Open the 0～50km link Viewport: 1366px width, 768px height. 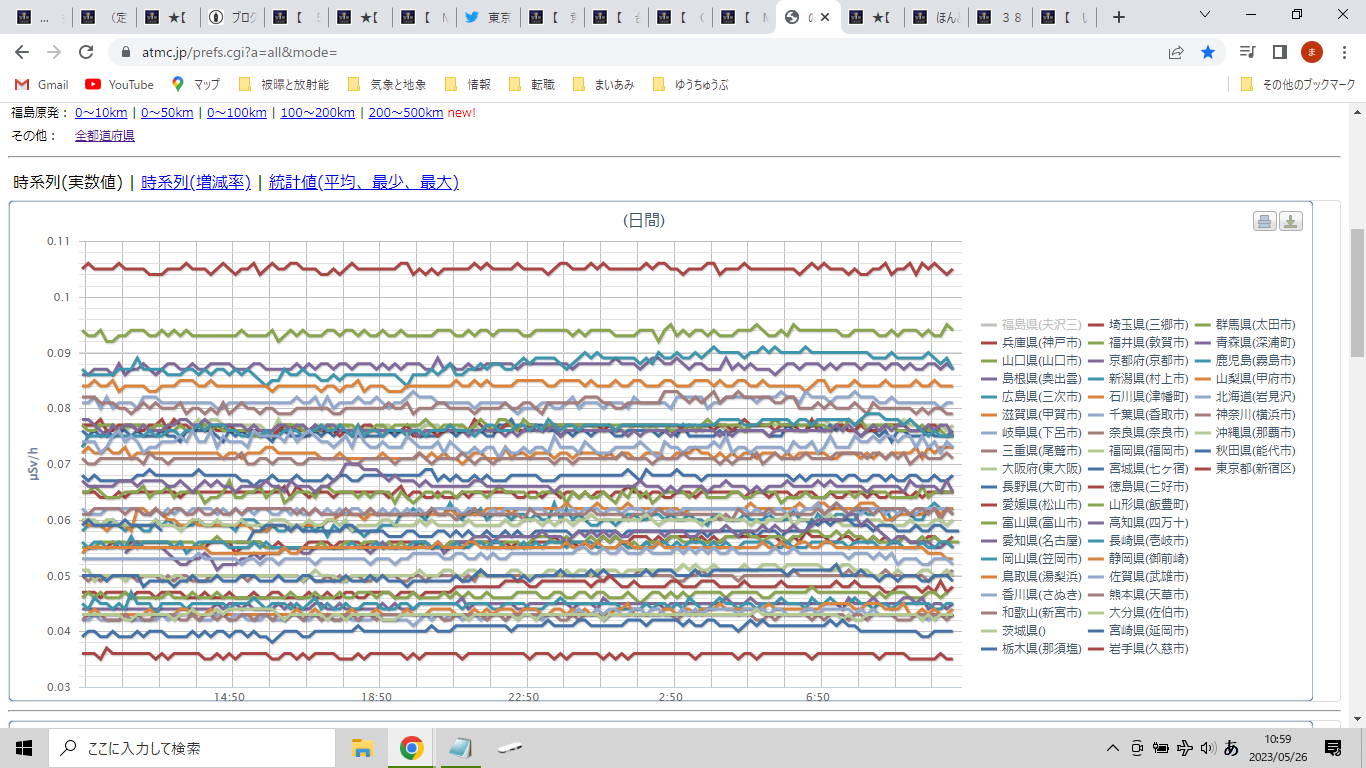coord(167,112)
